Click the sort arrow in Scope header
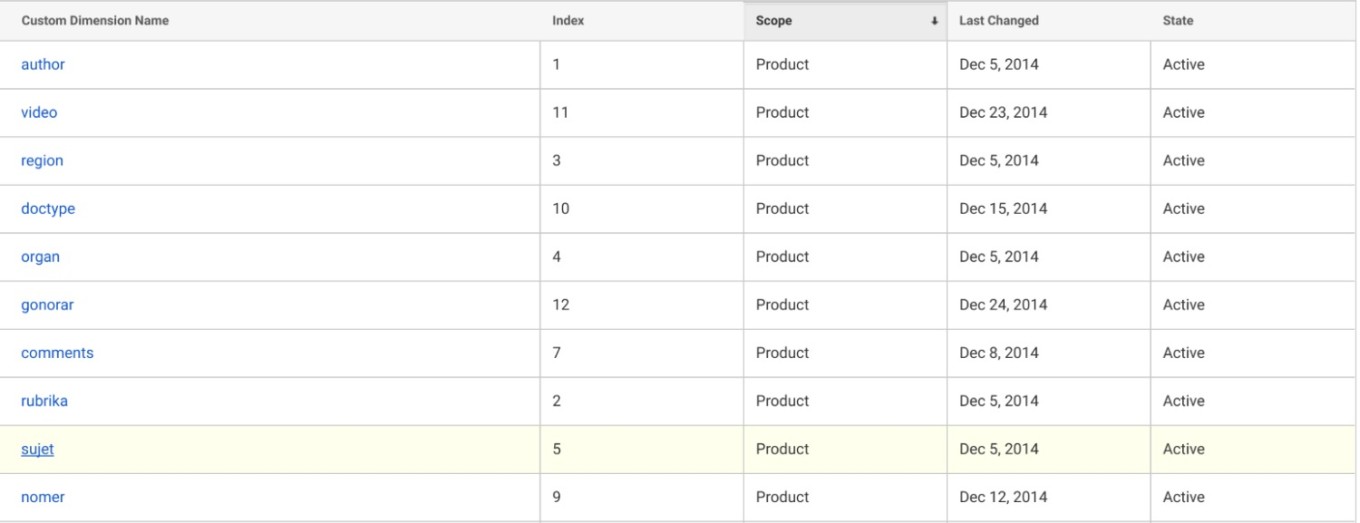The image size is (1360, 523). click(x=935, y=21)
